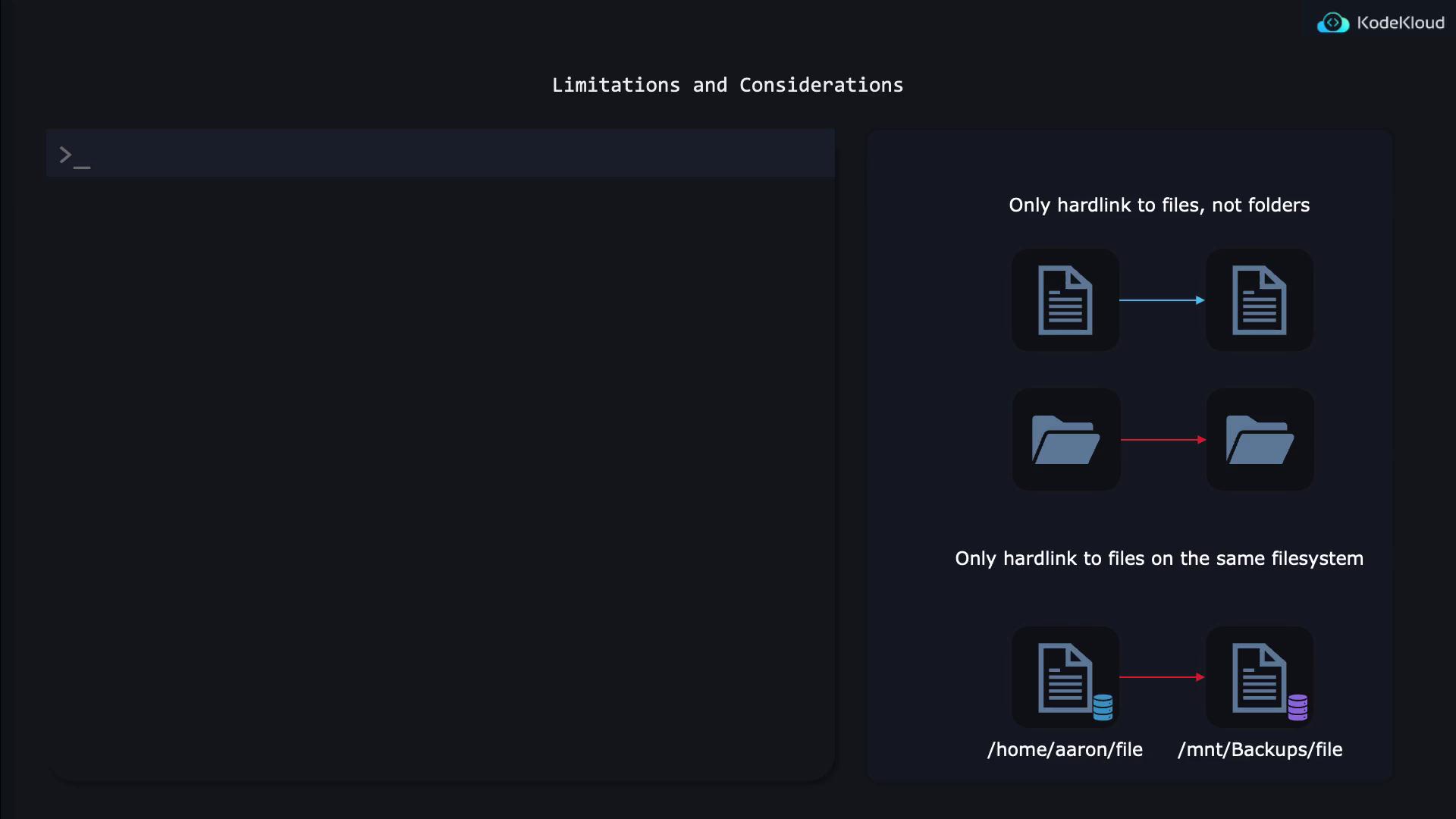Viewport: 1456px width, 819px height.
Task: Click the Limitations and Considerations title
Action: pos(727,85)
